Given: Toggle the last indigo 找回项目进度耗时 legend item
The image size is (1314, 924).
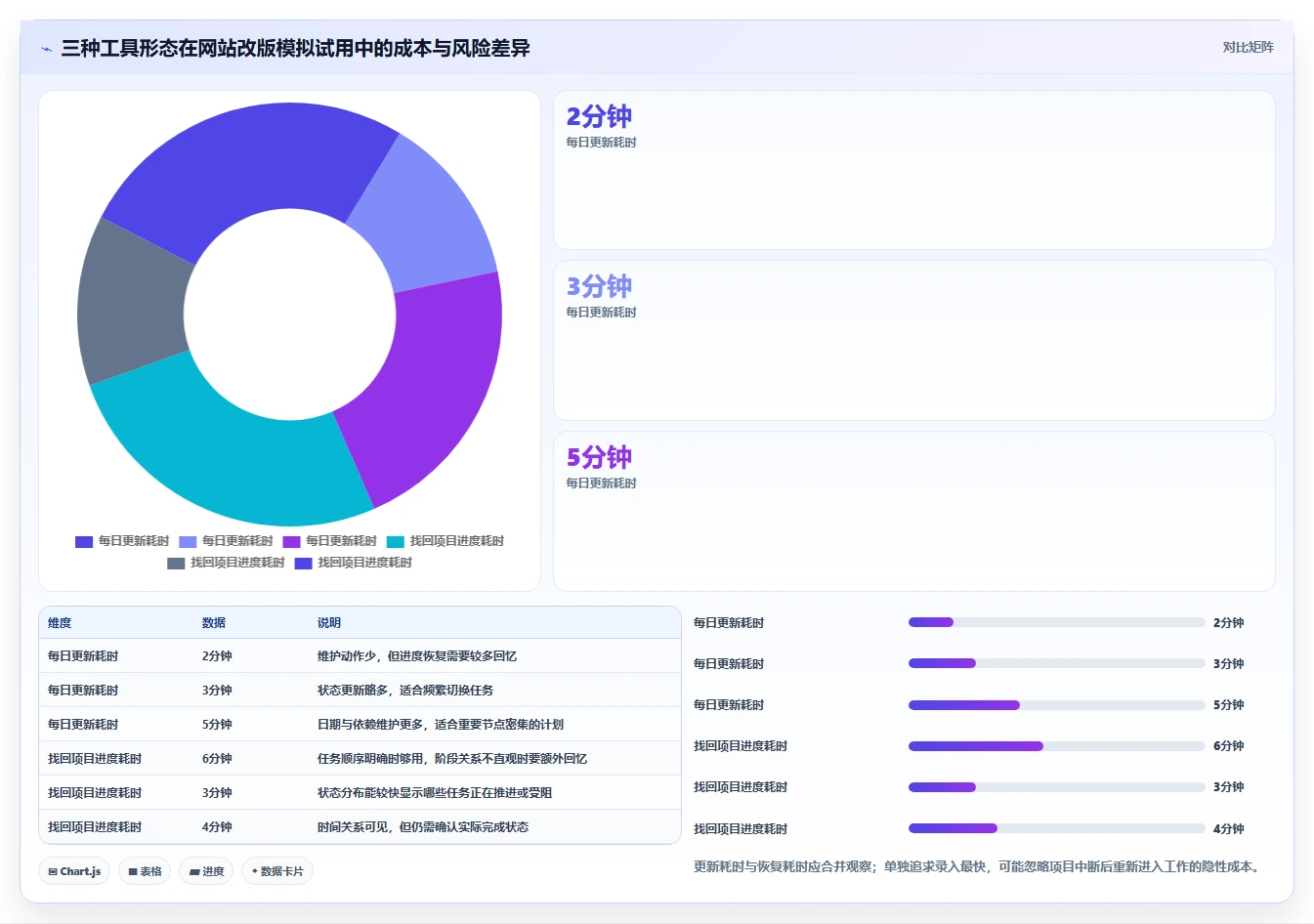Looking at the screenshot, I should point(353,563).
